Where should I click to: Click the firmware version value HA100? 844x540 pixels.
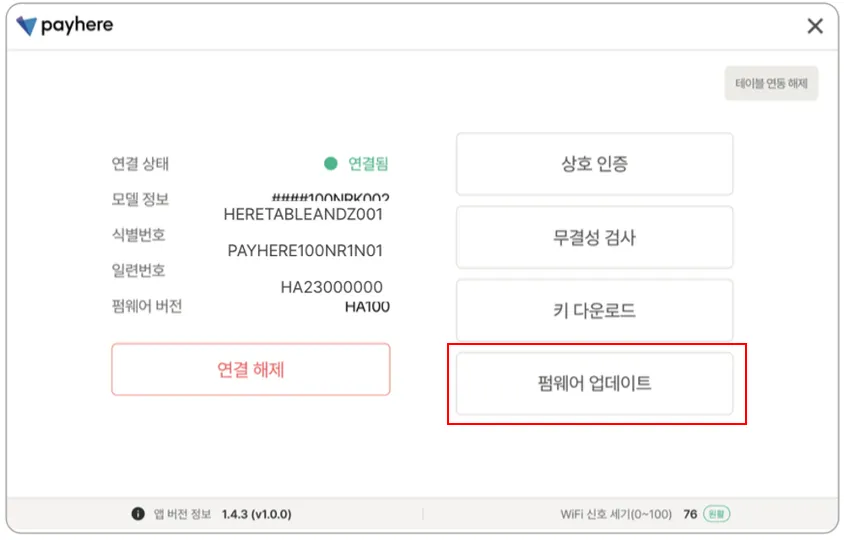[367, 307]
